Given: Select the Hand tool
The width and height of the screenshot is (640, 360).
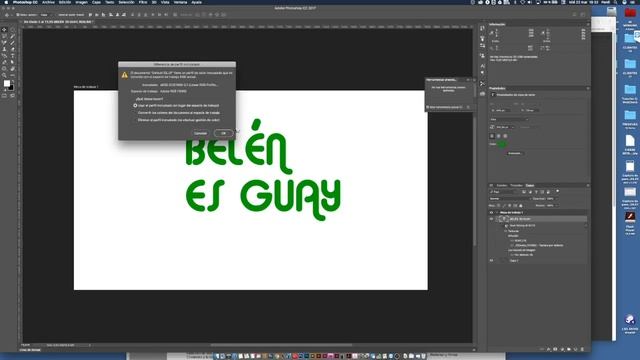Looking at the screenshot, I should (x=12, y=69).
